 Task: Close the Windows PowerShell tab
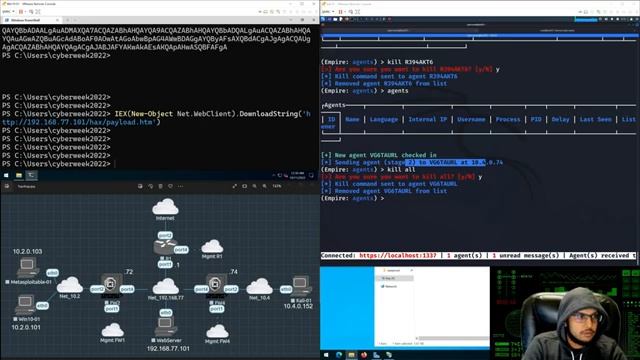[x=57, y=20]
